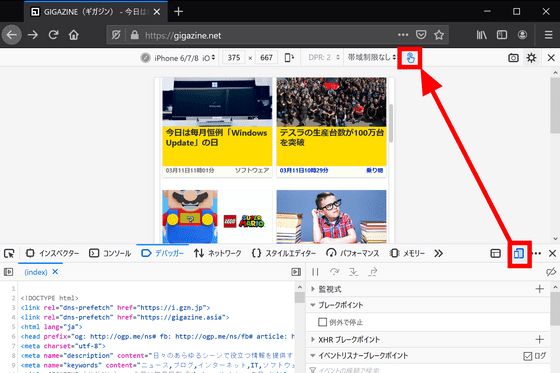This screenshot has height=373, width=560.
Task: Collapse the debugger right pane
Action: [x=296, y=272]
